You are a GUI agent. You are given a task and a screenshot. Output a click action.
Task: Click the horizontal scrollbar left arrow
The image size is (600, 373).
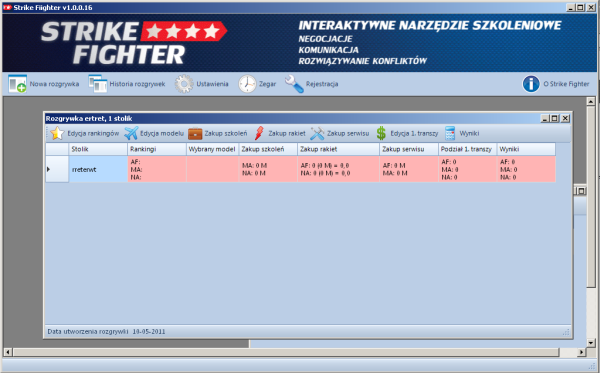[8, 352]
